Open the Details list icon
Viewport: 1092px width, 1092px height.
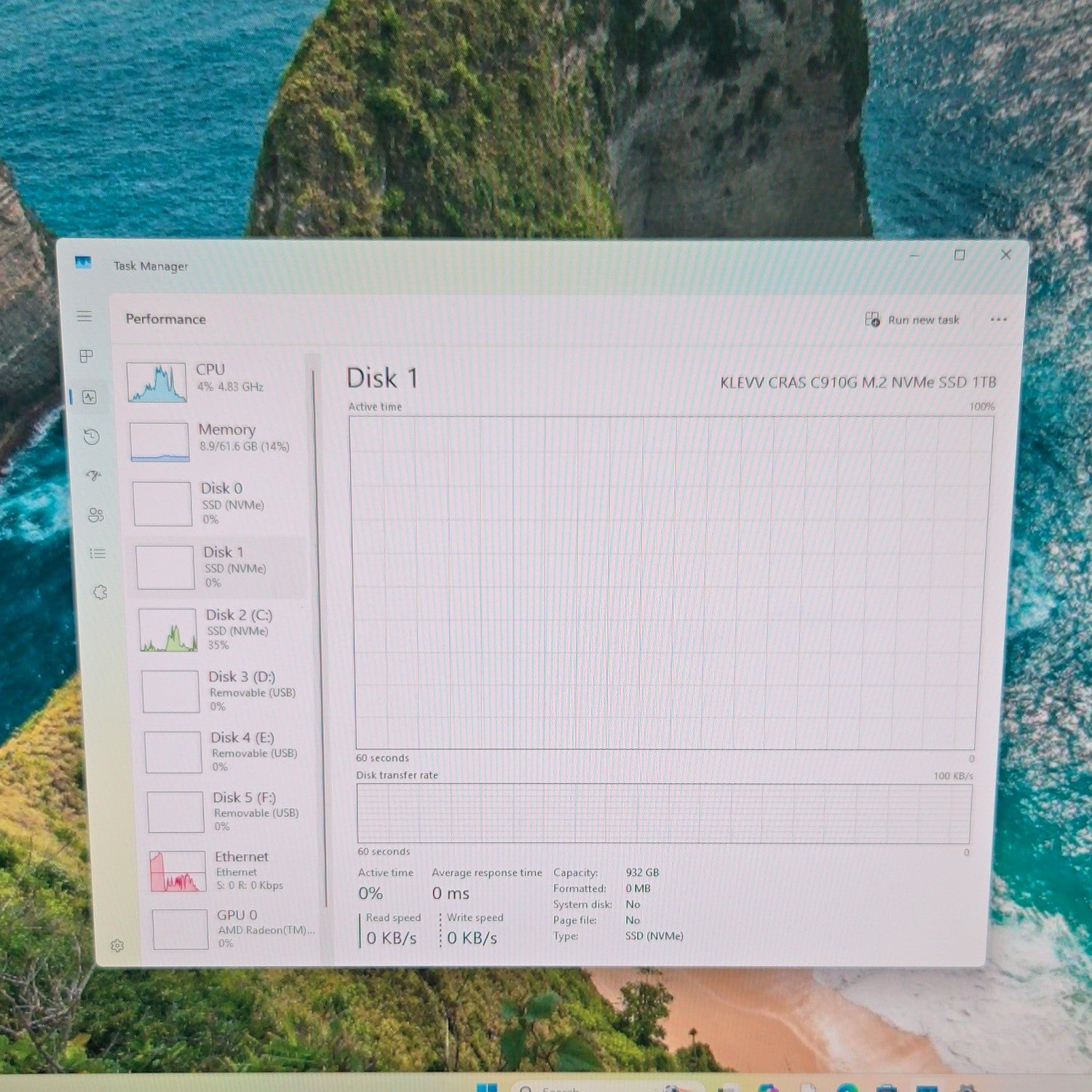pos(98,553)
